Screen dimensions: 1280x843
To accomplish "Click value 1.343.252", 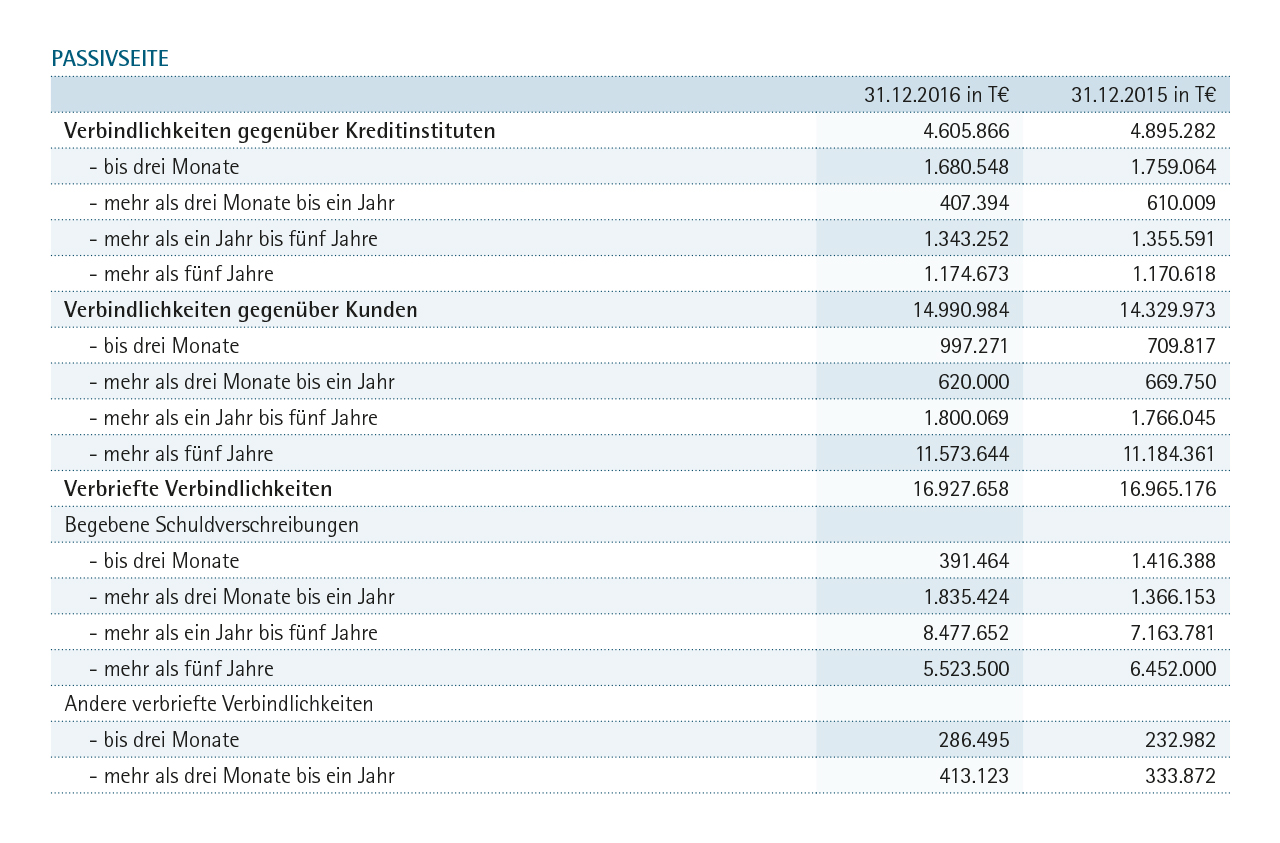I will (968, 239).
